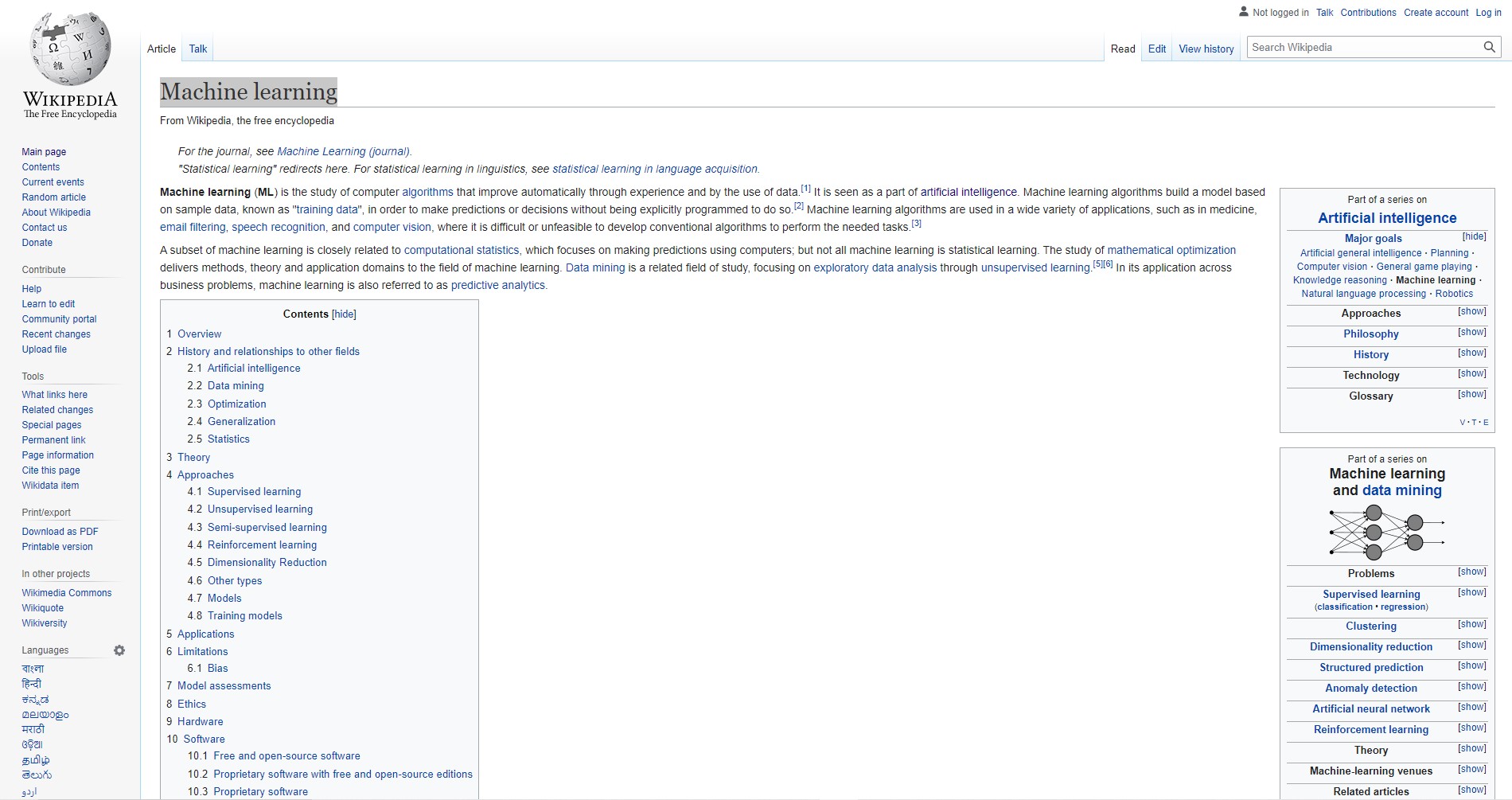Image resolution: width=1512 pixels, height=800 pixels.
Task: Click the neural network diagram image
Action: coord(1387,532)
